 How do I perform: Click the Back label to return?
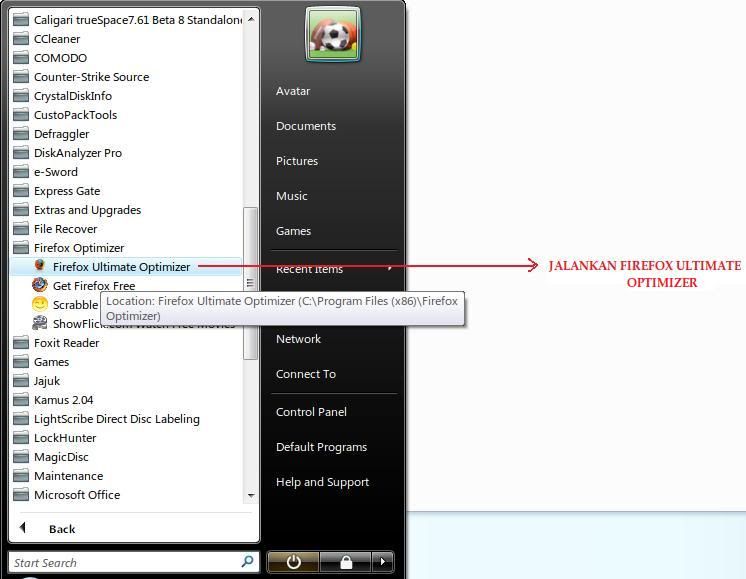coord(62,529)
